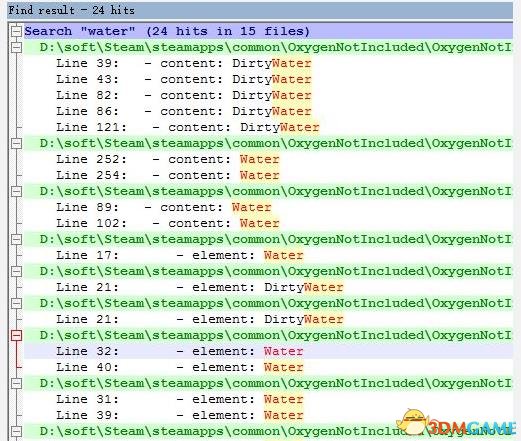Select file path row above Line 89

coord(268,191)
